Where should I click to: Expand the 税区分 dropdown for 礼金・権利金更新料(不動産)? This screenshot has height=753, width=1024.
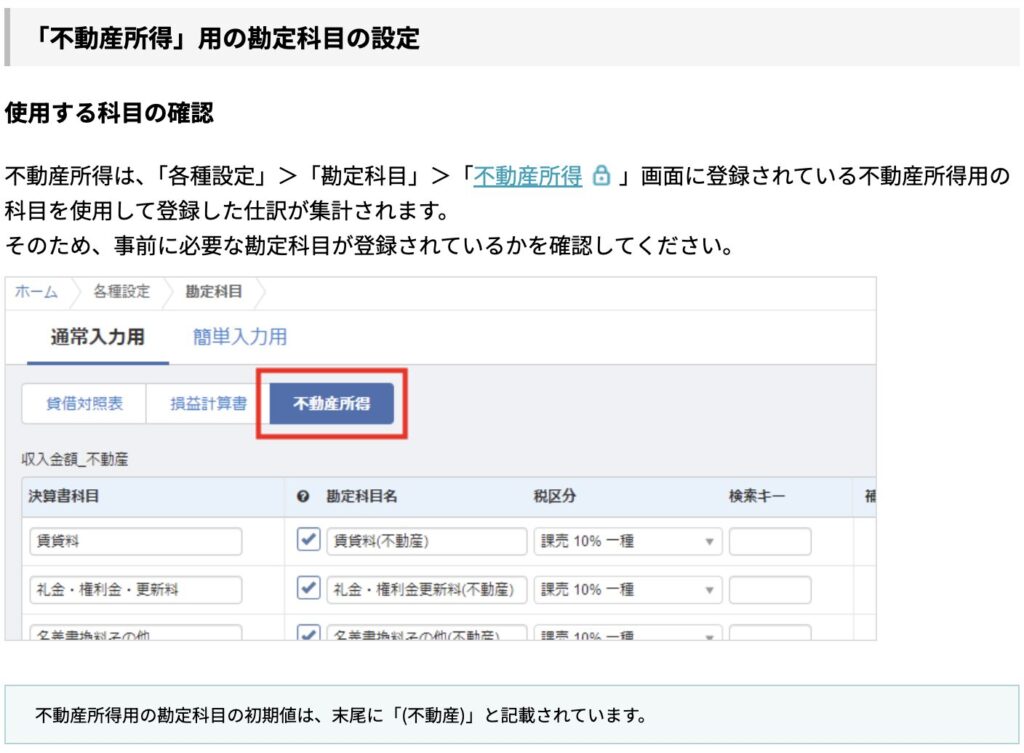tap(627, 590)
